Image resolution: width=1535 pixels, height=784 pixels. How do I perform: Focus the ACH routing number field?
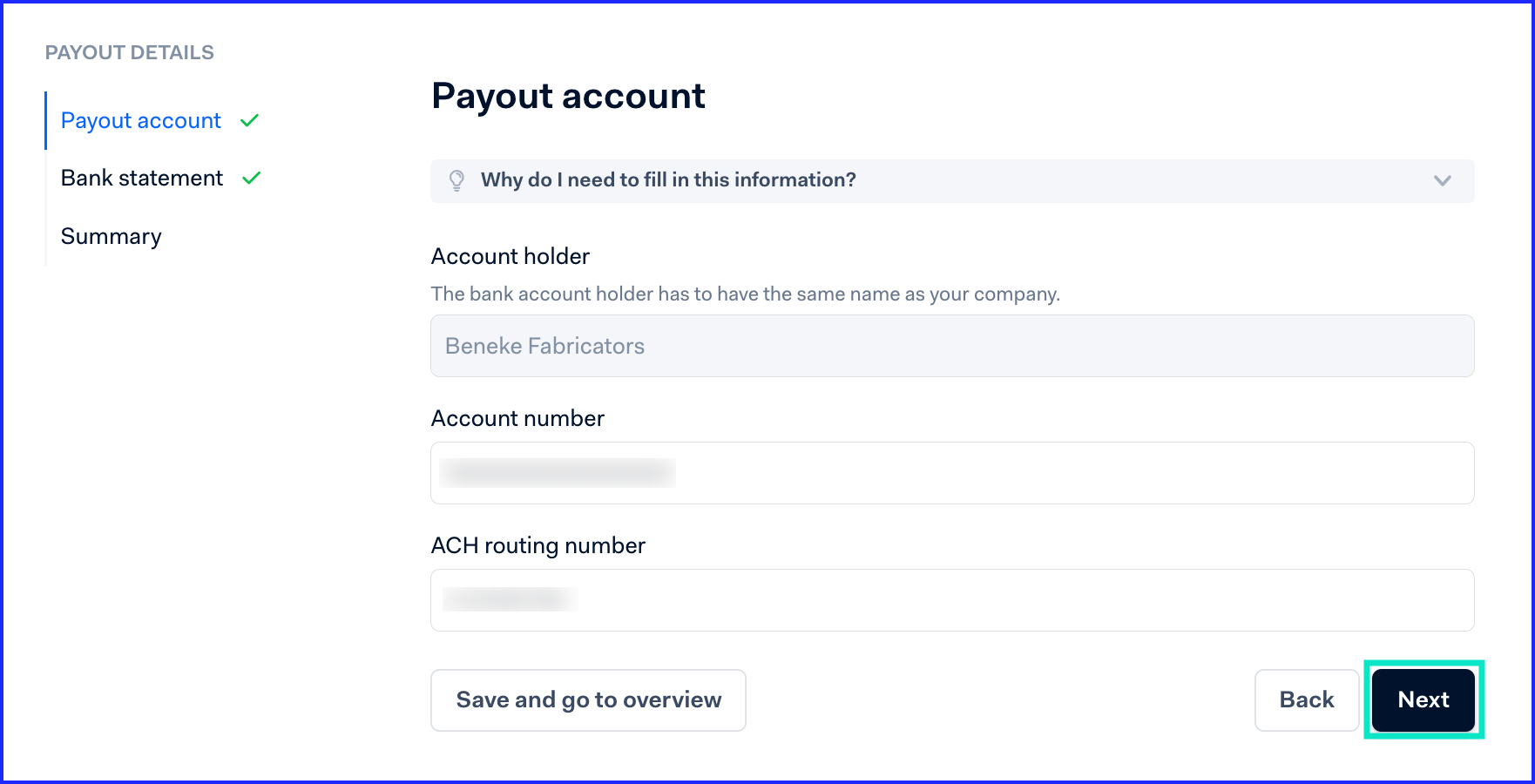952,600
